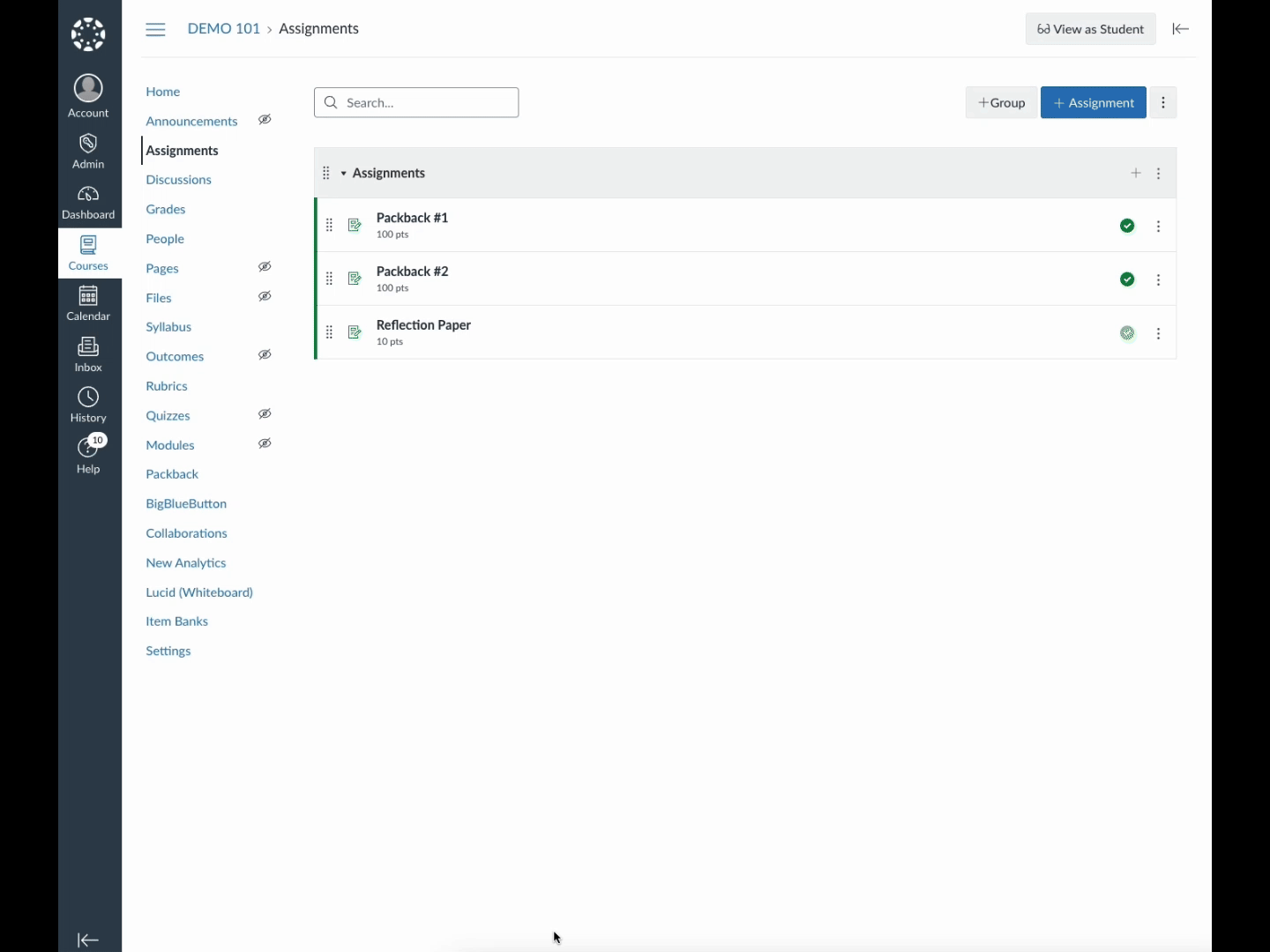Unpublish Packback #1 using green checkmark
This screenshot has width=1270, height=952.
click(x=1127, y=227)
